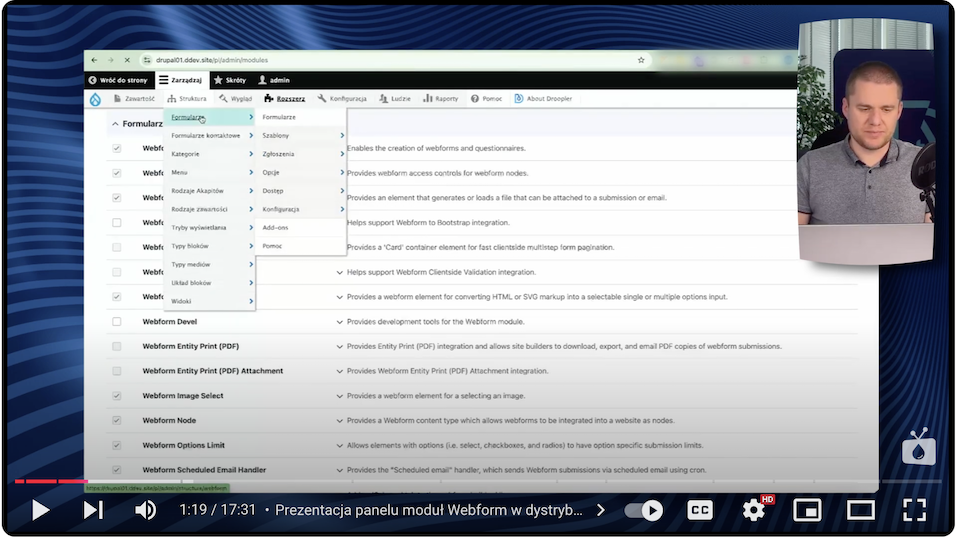Expand 'Szablony' submenu arrow
The height and width of the screenshot is (539, 960).
click(x=342, y=135)
